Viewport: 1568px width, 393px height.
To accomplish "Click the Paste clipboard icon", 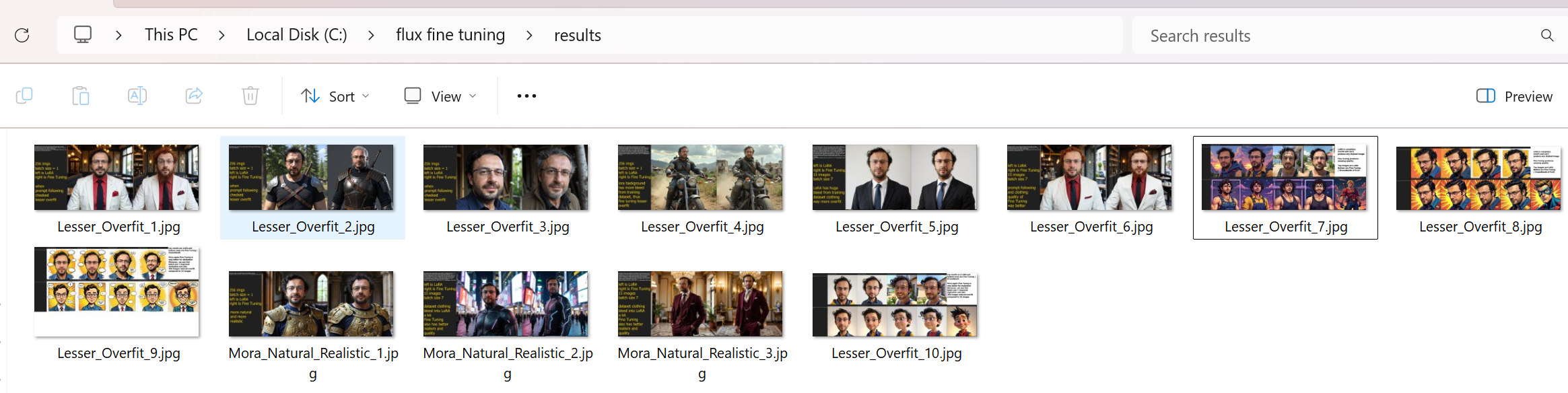I will tap(81, 96).
